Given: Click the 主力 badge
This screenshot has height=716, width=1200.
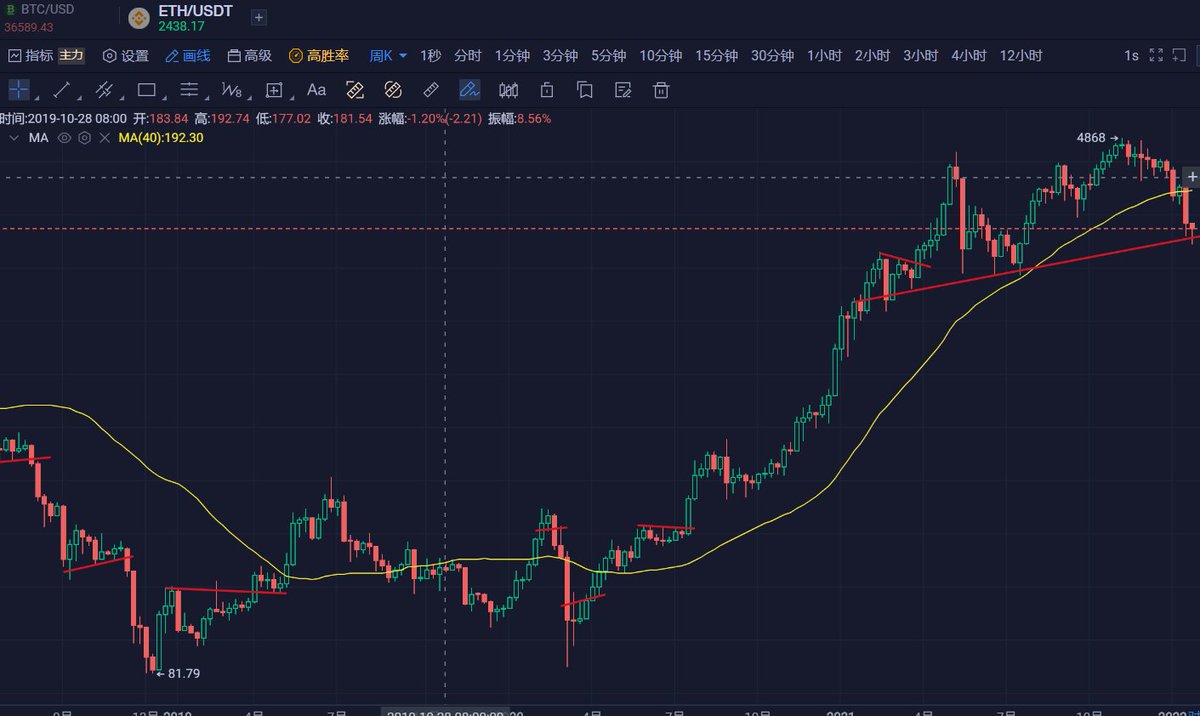Looking at the screenshot, I should (x=71, y=56).
